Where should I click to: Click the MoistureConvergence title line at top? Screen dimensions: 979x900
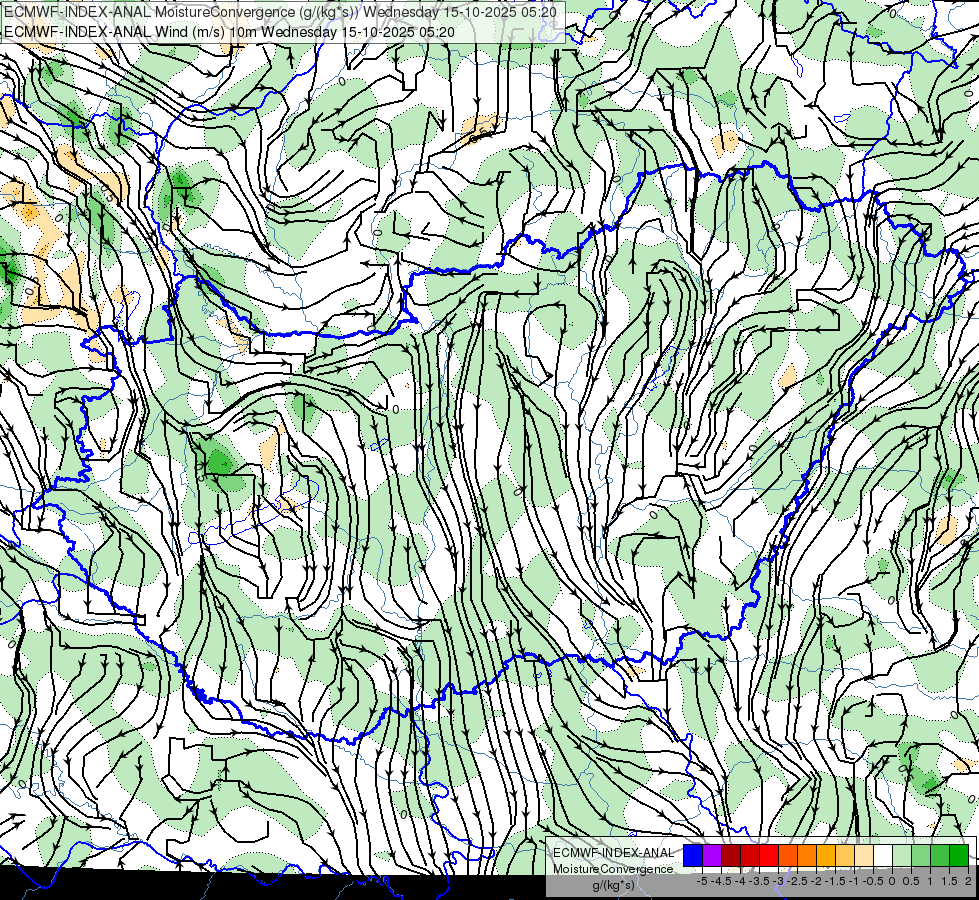coord(280,12)
